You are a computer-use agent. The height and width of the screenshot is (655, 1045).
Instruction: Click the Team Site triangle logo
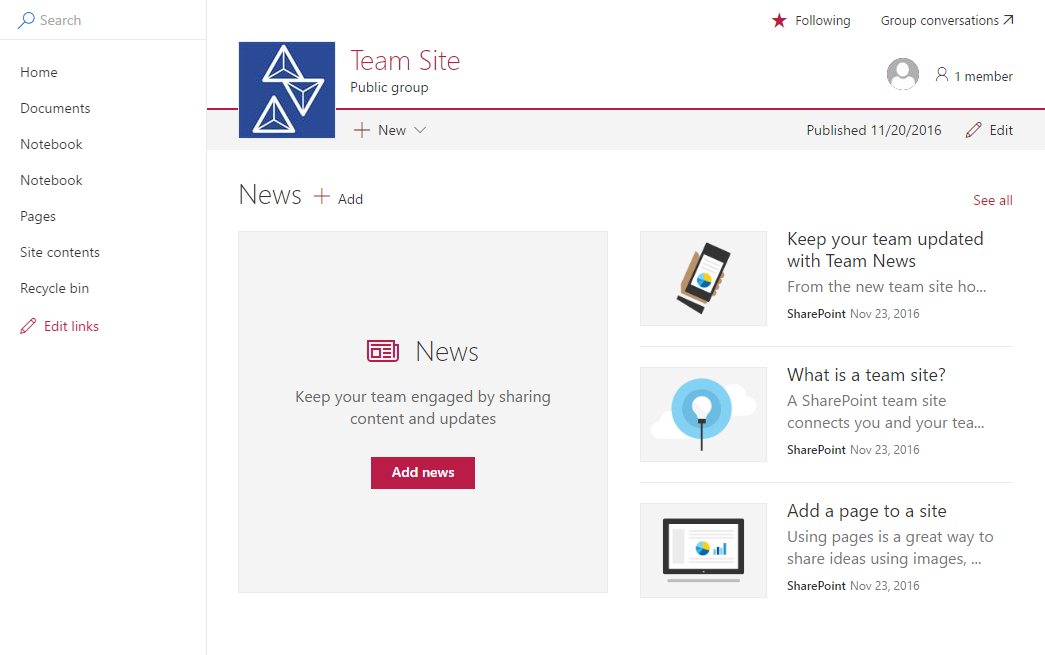click(286, 90)
